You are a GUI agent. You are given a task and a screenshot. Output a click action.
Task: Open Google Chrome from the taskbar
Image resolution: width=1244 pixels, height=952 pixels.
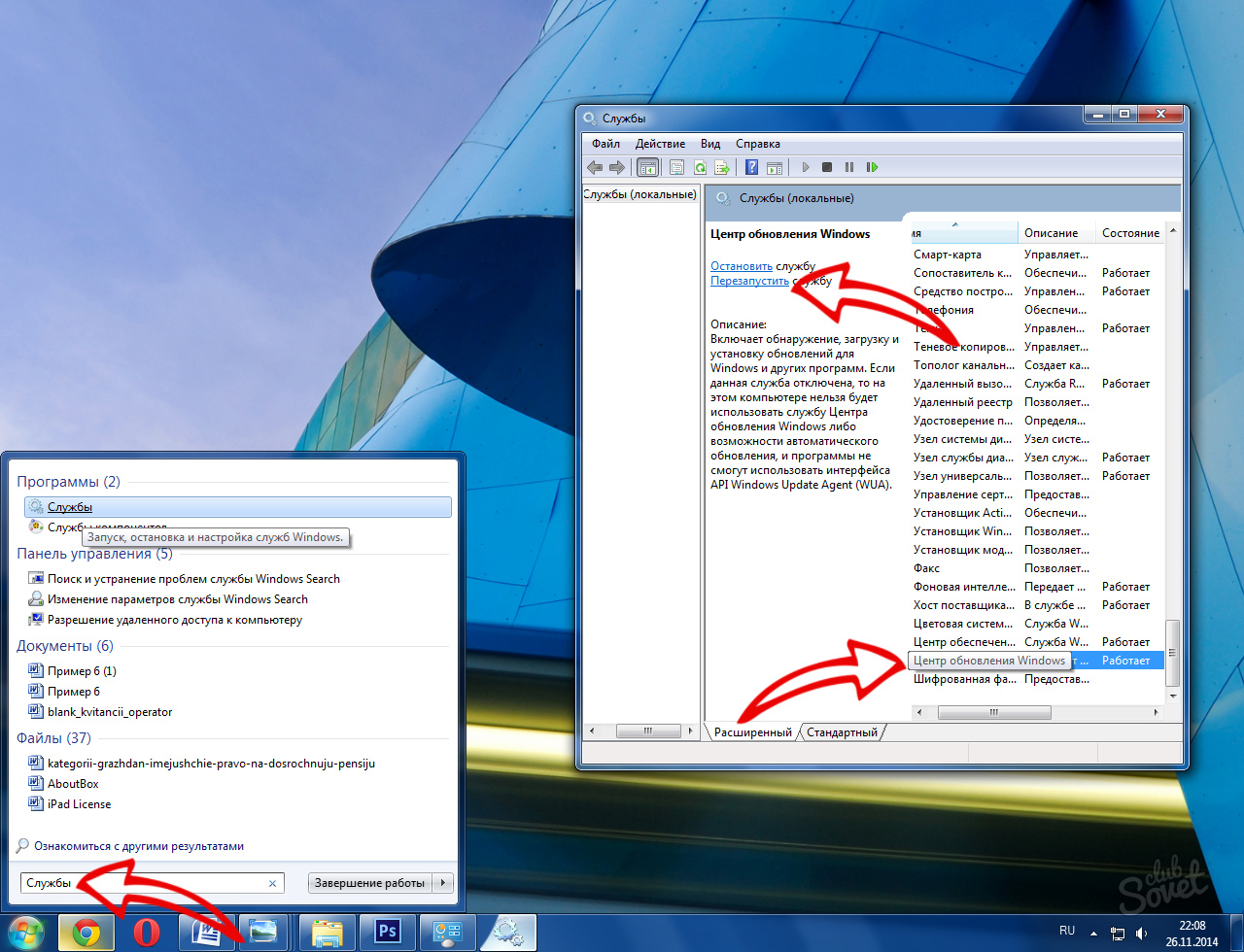coord(86,933)
